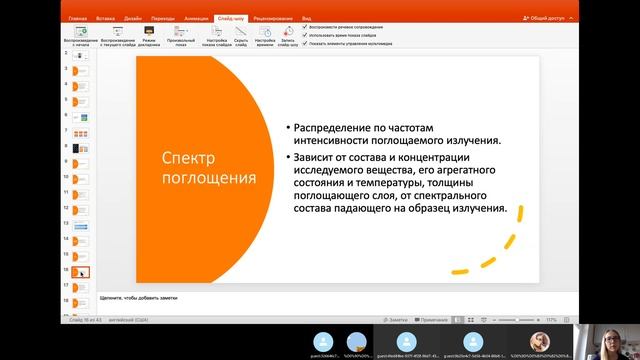This screenshot has width=640, height=360.
Task: Click the Hide slide (Скрыть слайд) icon
Action: 241,31
